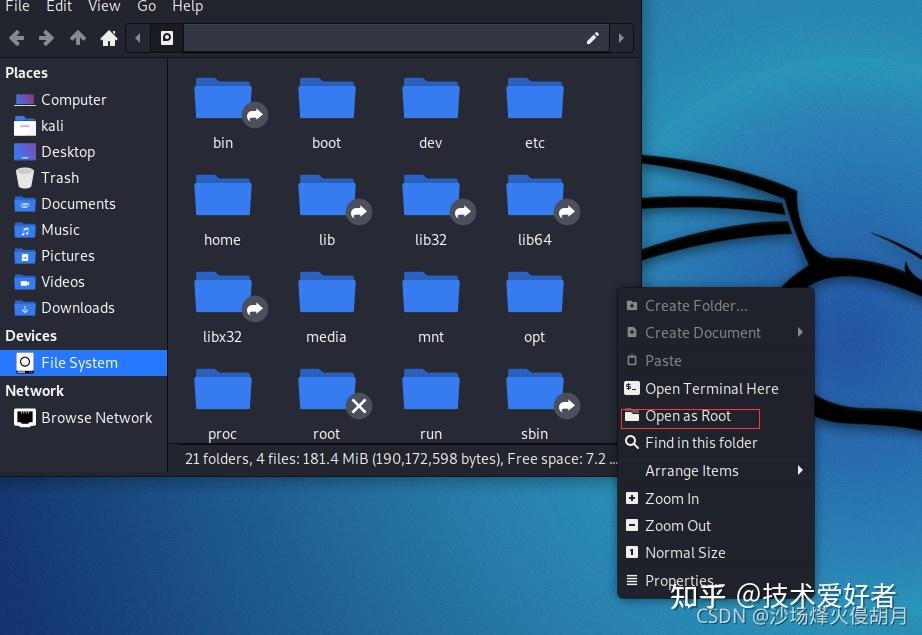Image resolution: width=922 pixels, height=635 pixels.
Task: Open the dev folder
Action: coord(430,113)
